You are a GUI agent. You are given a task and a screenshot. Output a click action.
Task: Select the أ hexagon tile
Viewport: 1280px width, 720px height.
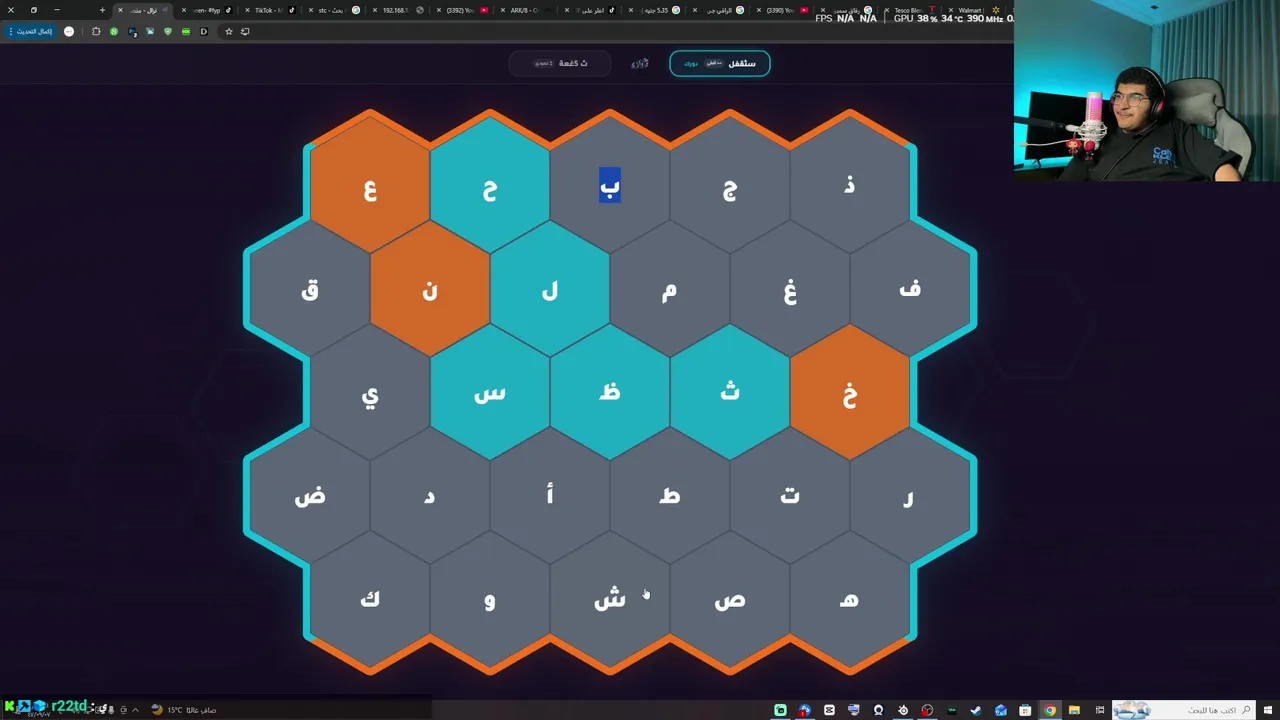coord(550,497)
